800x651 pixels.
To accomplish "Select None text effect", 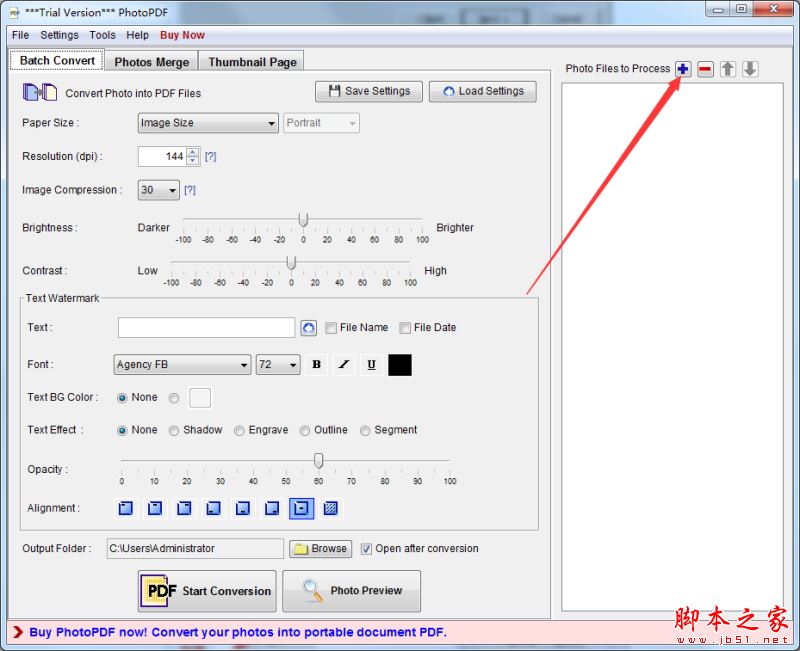I will 122,431.
